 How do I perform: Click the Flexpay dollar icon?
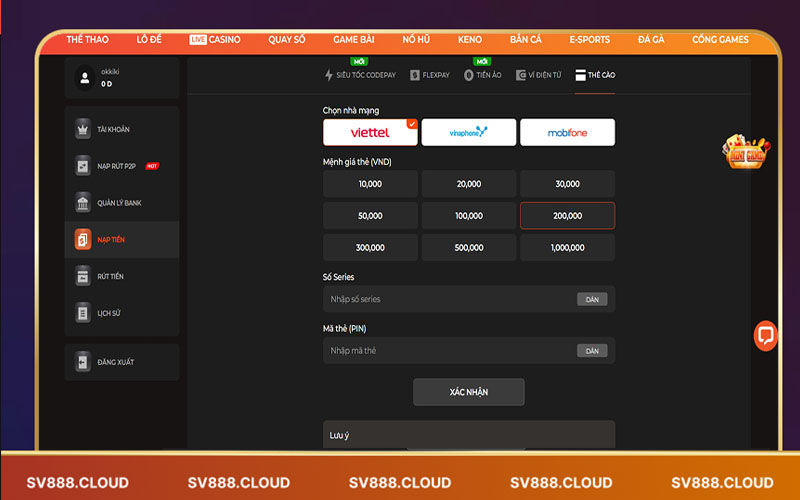415,75
